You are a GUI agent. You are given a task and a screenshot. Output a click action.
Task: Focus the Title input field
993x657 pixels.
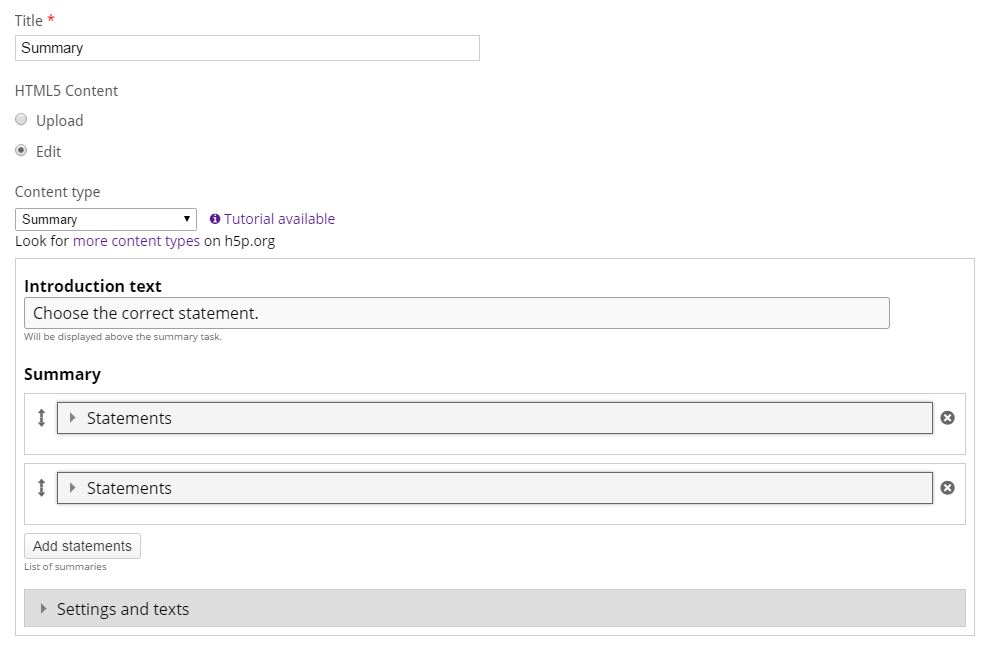pyautogui.click(x=247, y=48)
